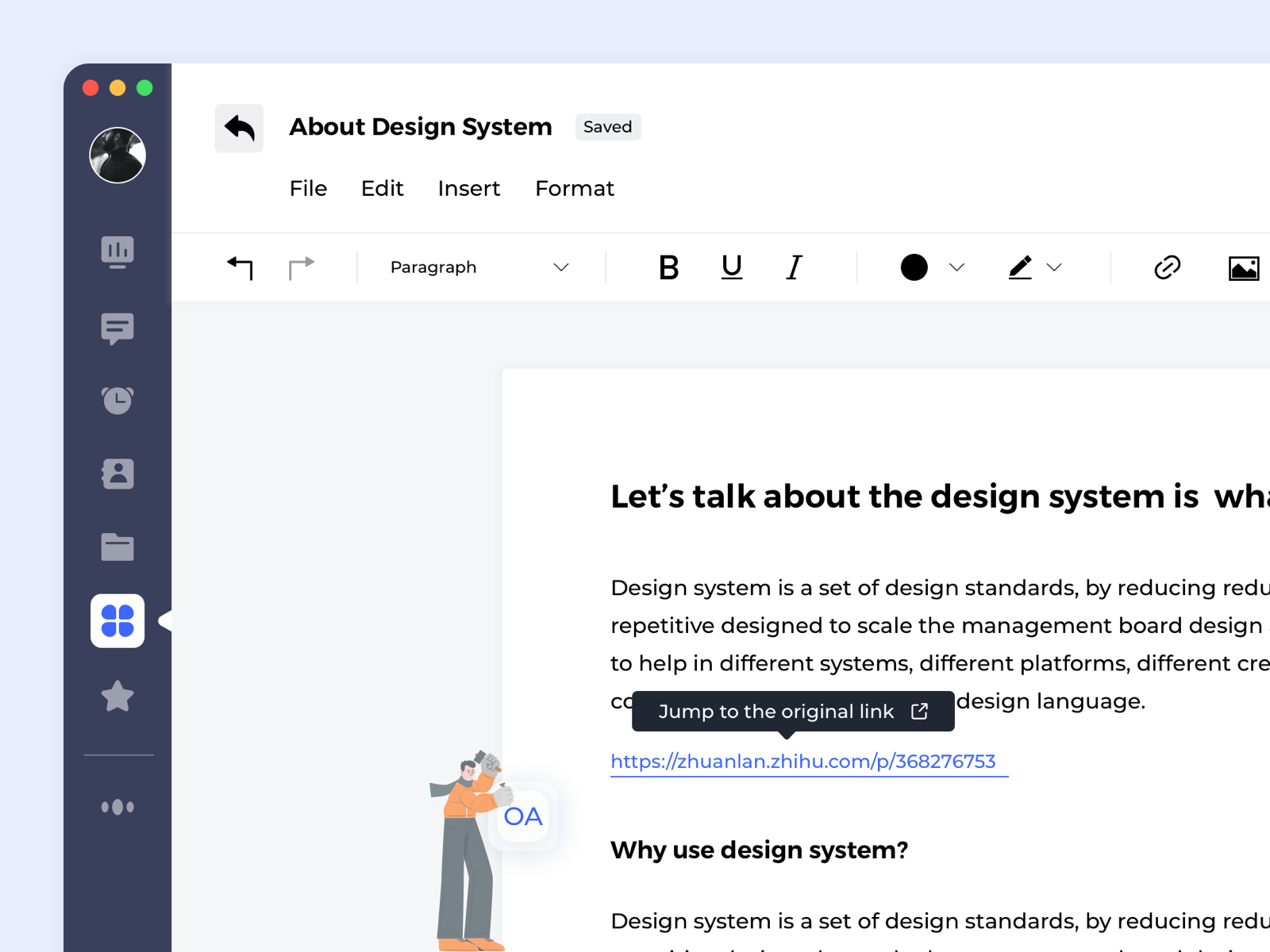Open the Insert menu
Image resolution: width=1270 pixels, height=952 pixels.
(x=468, y=189)
